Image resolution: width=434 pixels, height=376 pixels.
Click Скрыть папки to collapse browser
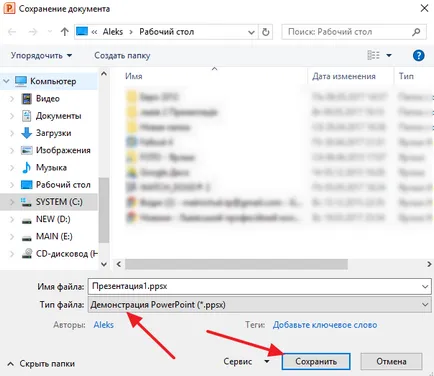pos(41,364)
